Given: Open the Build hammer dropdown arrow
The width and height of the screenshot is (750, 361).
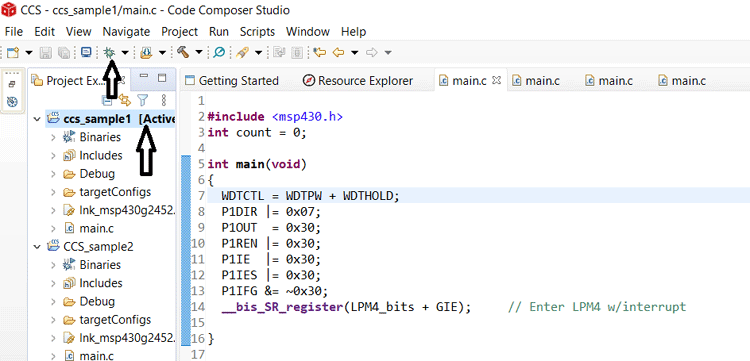Looking at the screenshot, I should [199, 53].
